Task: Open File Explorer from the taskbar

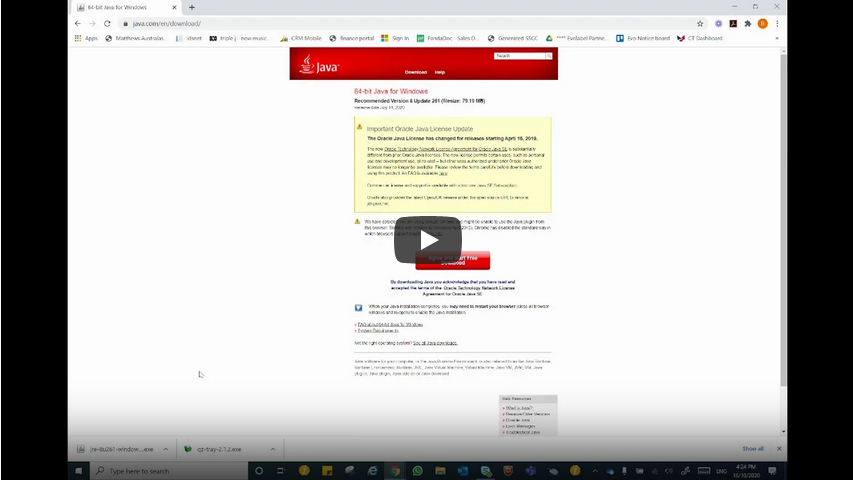Action: (440, 471)
